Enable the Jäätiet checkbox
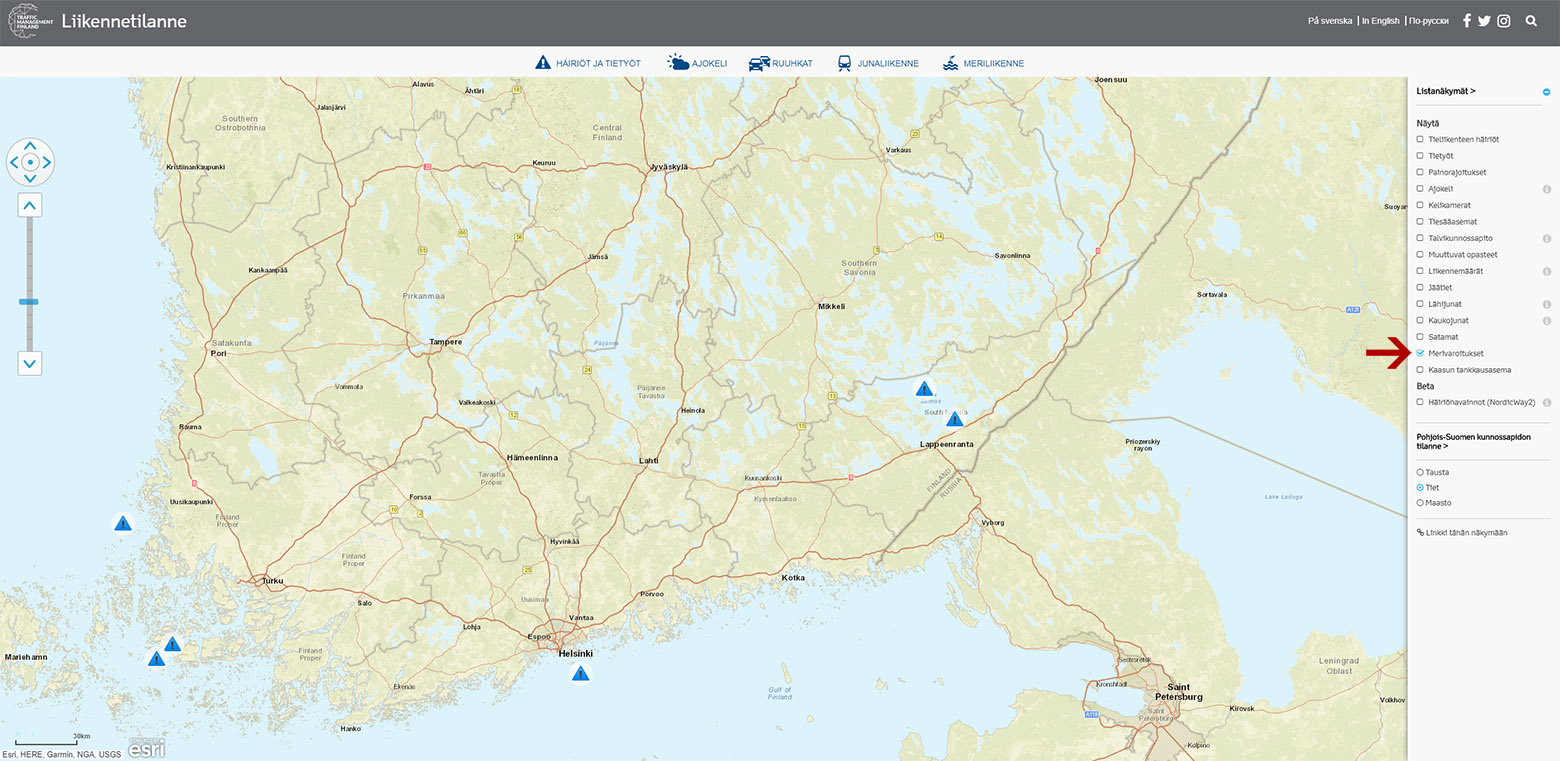 (x=1420, y=287)
